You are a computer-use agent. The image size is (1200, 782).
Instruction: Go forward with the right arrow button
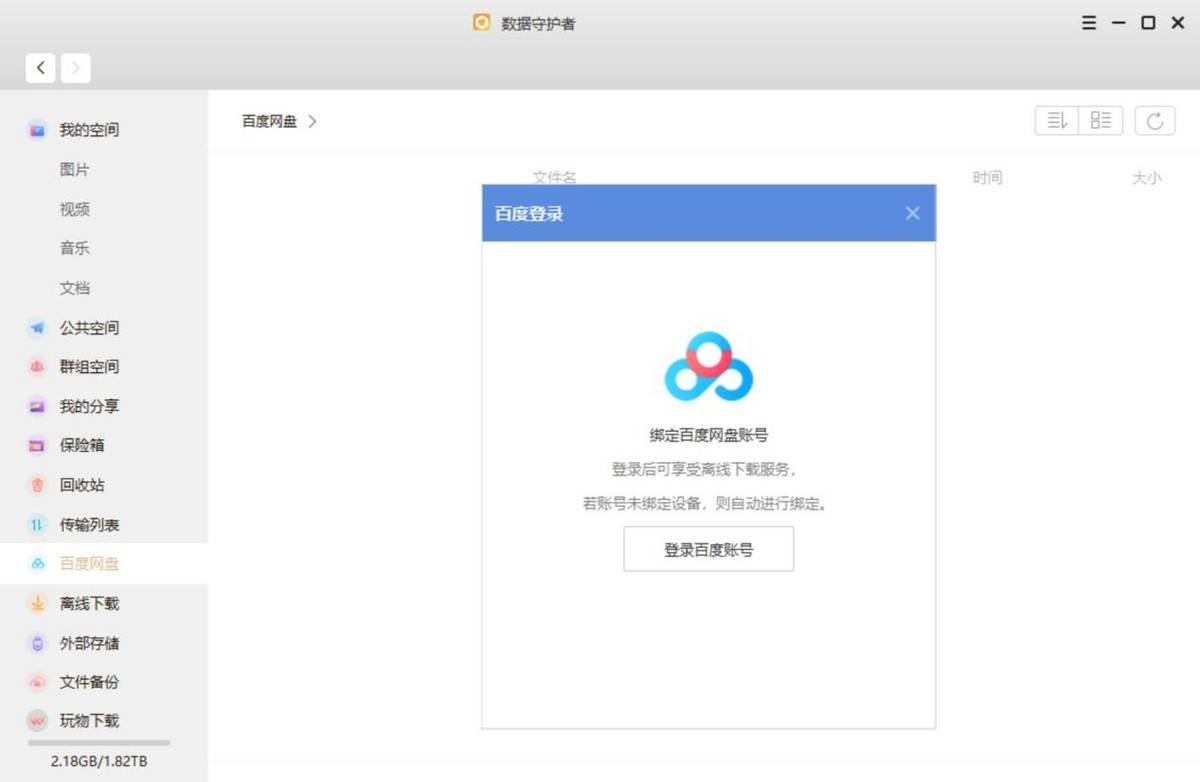(x=76, y=68)
